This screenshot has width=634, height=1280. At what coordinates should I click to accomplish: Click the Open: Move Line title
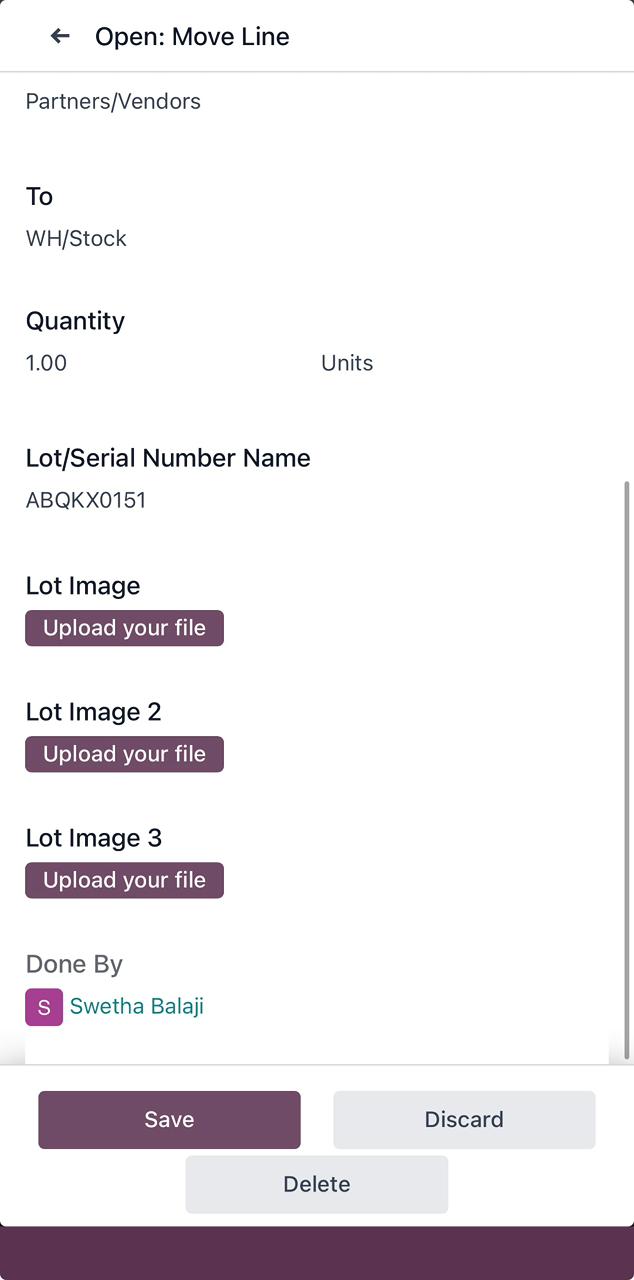(x=192, y=37)
